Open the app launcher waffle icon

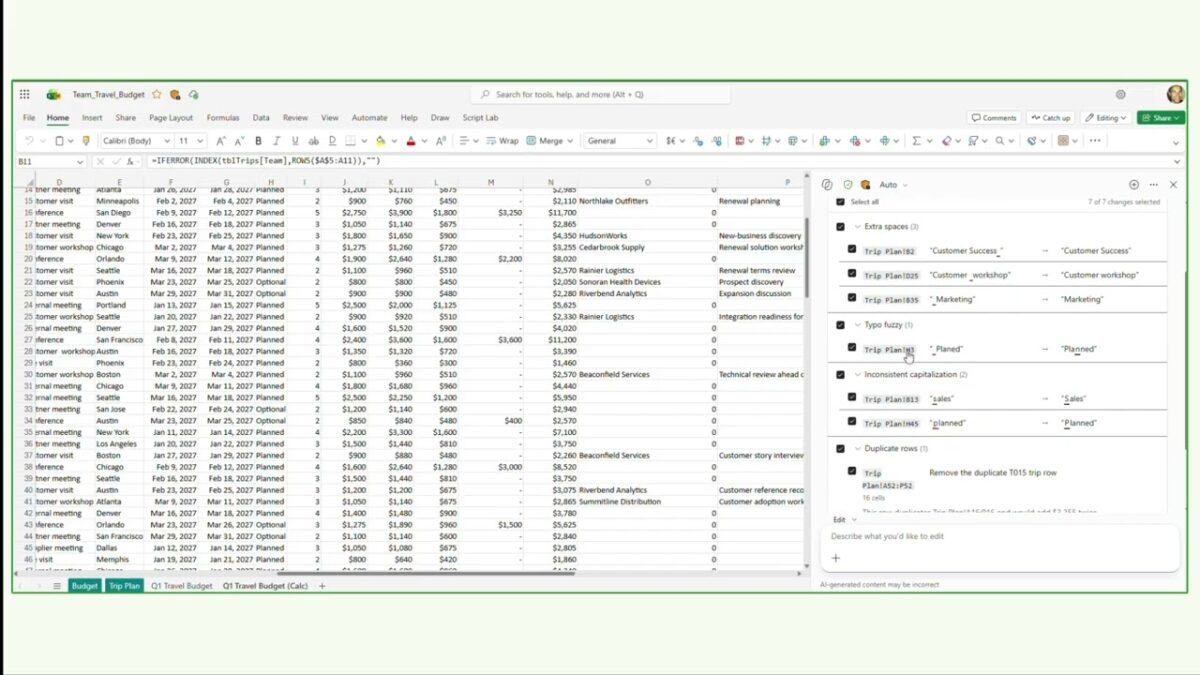(x=24, y=95)
